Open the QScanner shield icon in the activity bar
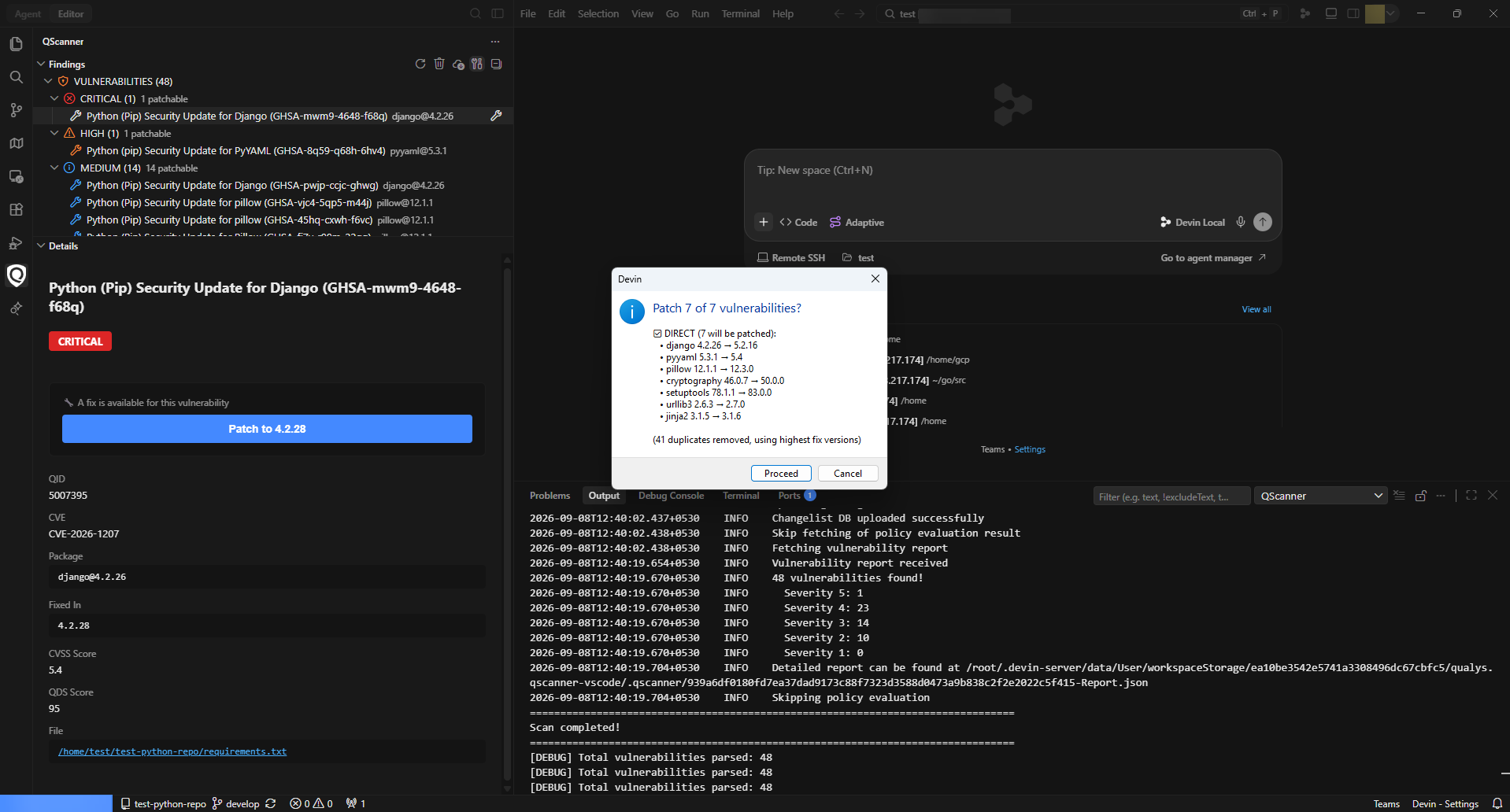The width and height of the screenshot is (1510, 812). click(x=16, y=275)
